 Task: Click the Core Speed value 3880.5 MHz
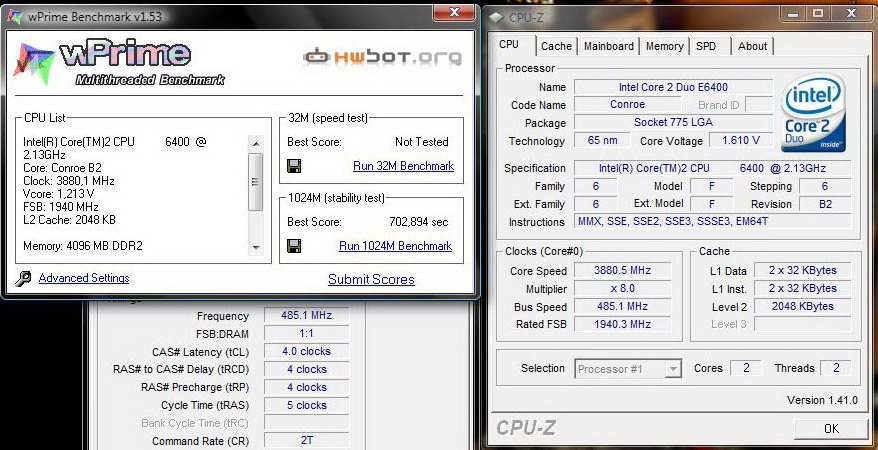click(x=622, y=270)
